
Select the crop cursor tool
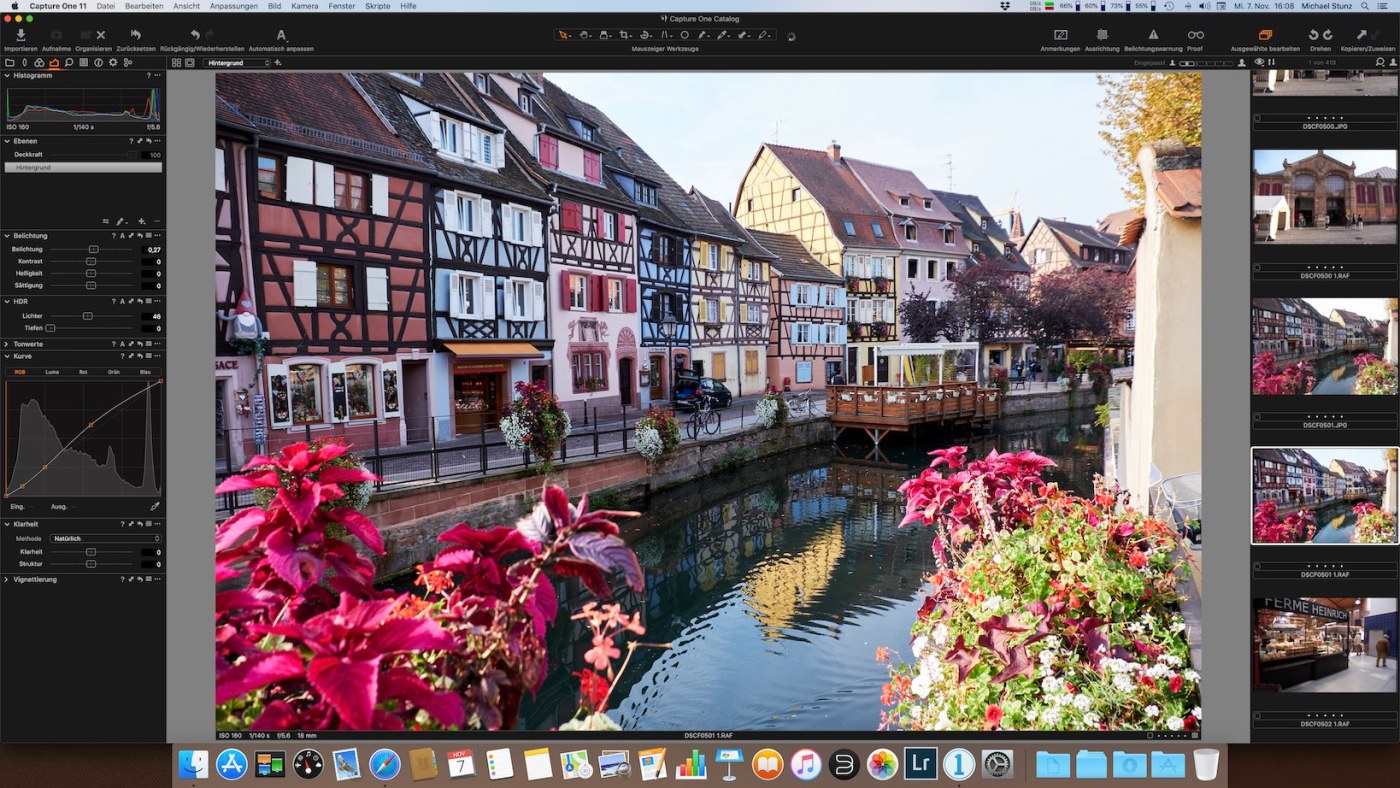[624, 35]
